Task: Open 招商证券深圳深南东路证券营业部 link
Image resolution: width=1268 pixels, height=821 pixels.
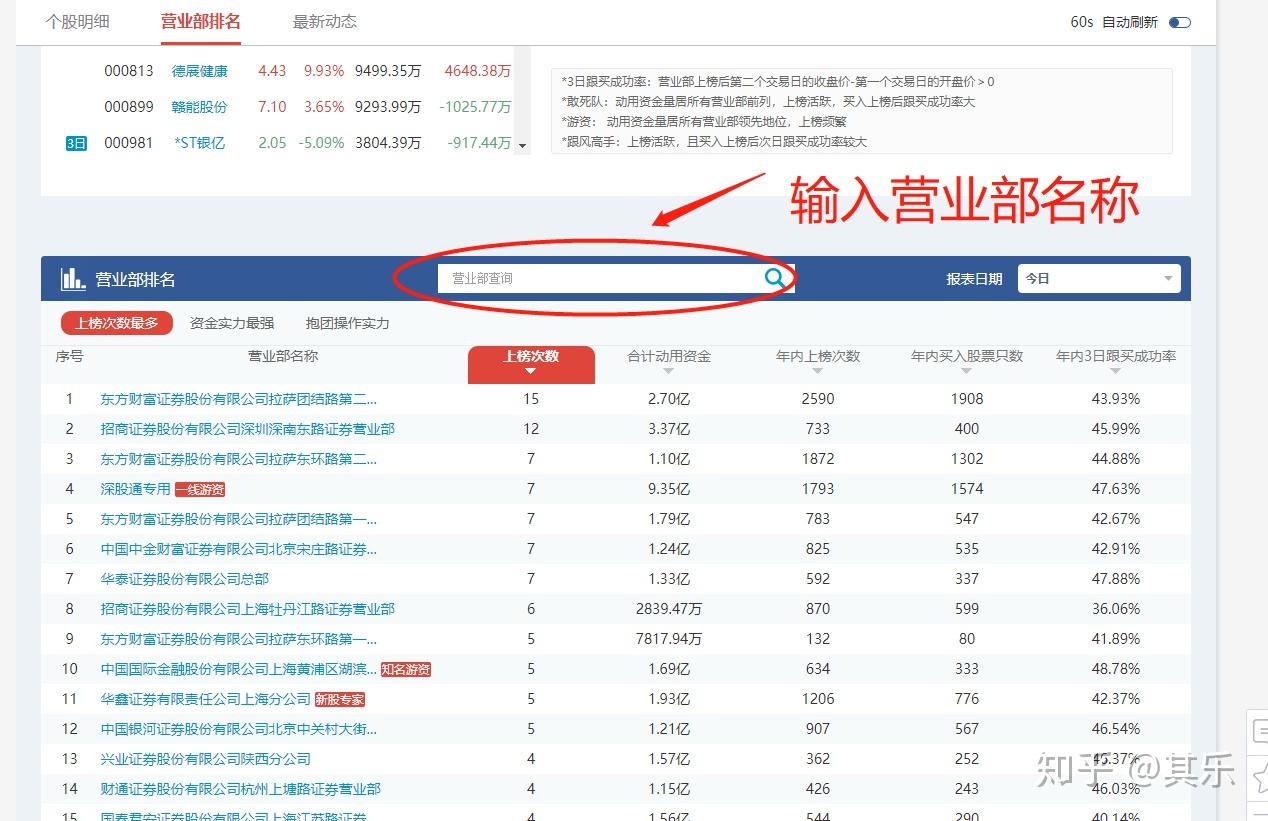Action: [248, 429]
